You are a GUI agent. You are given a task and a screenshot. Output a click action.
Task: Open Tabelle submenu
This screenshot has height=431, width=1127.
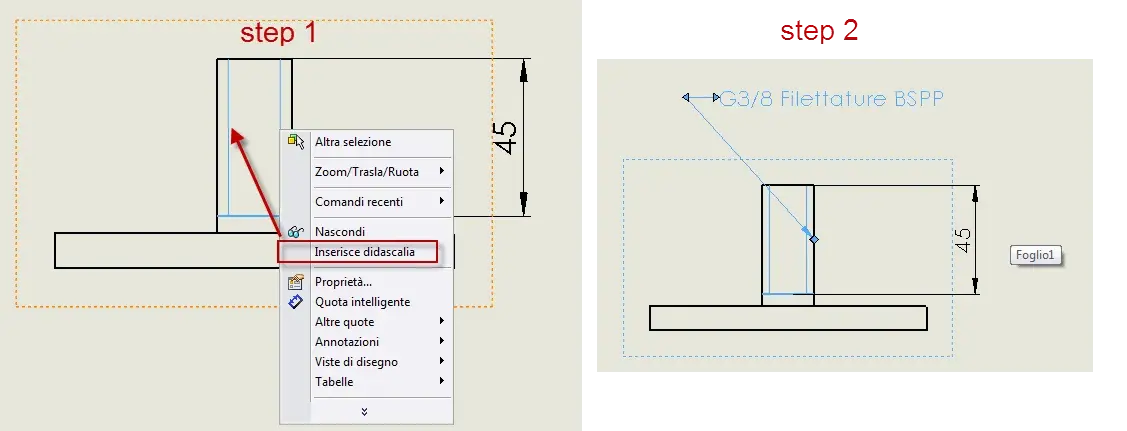coord(367,382)
